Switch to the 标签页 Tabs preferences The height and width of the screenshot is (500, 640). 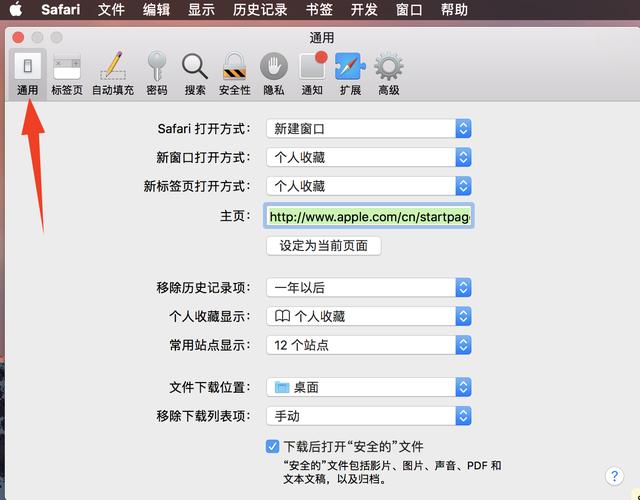(x=67, y=74)
